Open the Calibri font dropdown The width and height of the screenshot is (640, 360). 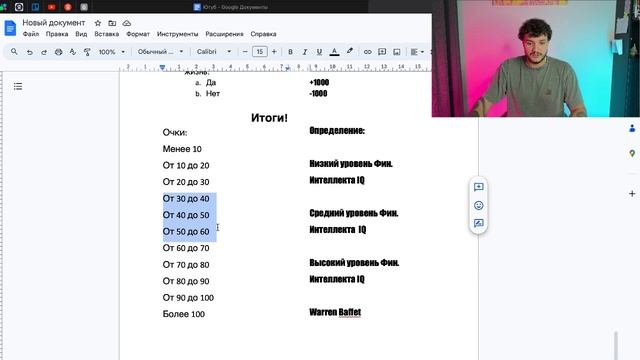tap(213, 52)
